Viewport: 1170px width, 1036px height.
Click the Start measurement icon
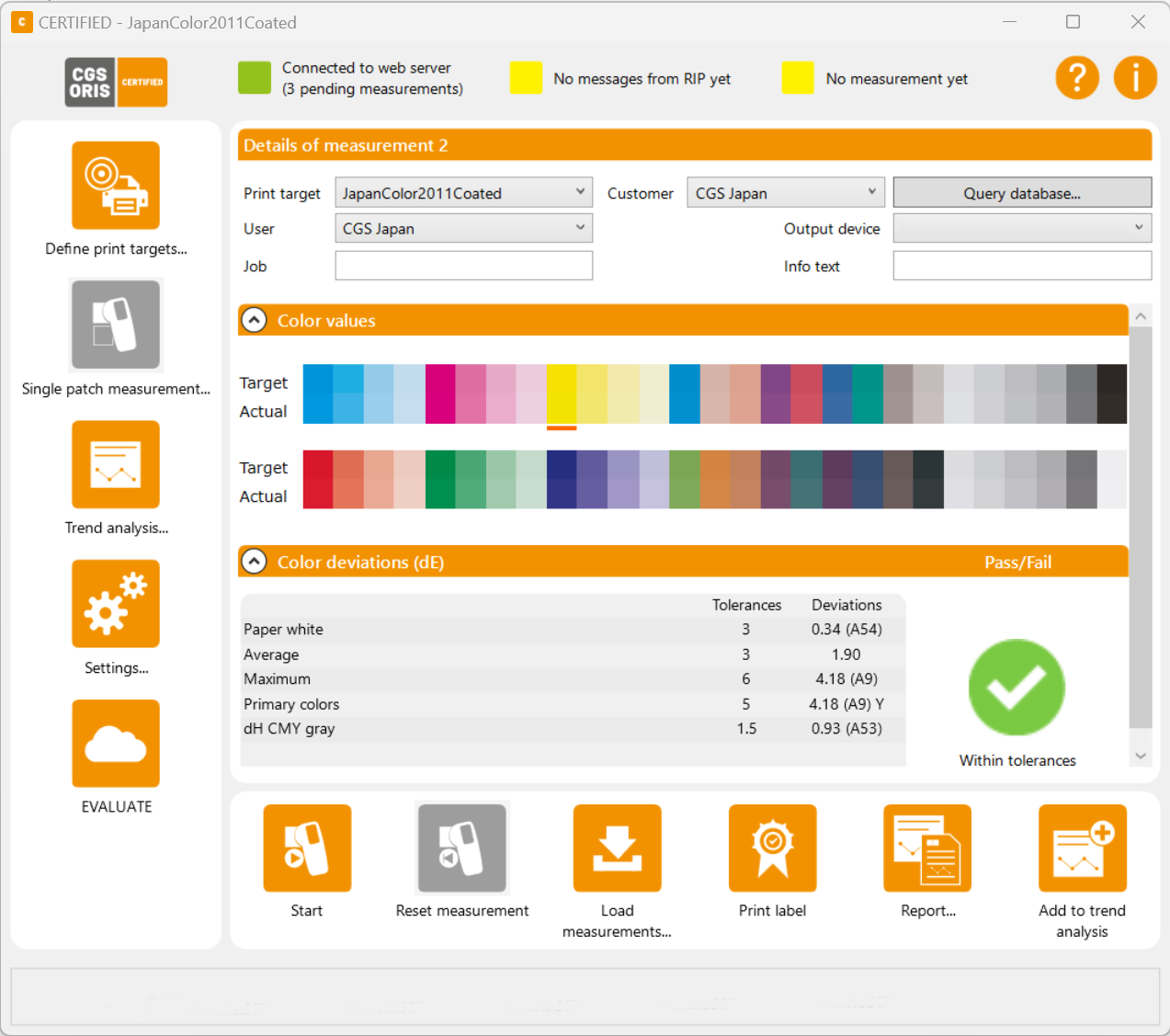[x=307, y=848]
